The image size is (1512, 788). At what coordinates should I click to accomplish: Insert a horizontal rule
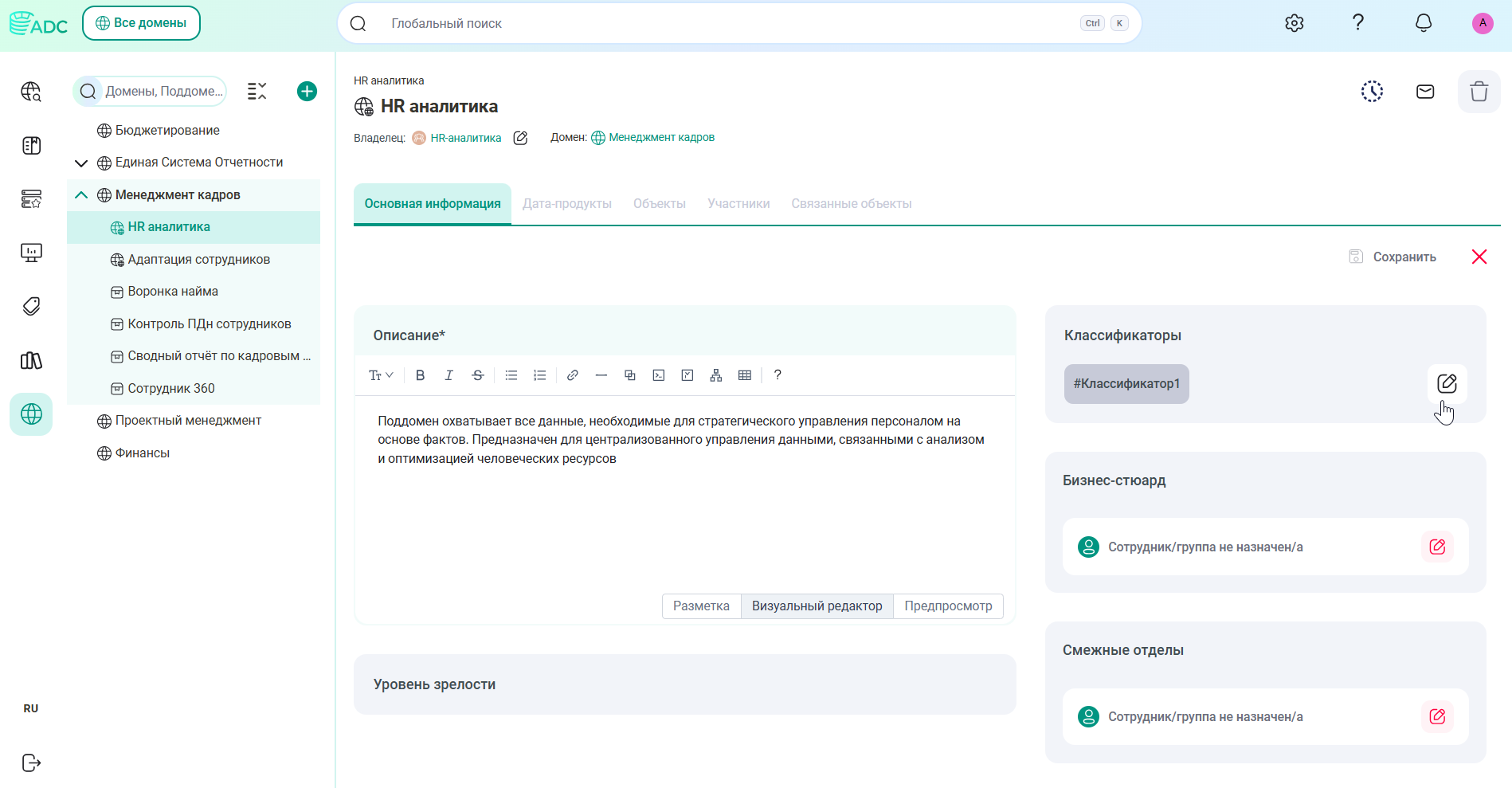(601, 375)
